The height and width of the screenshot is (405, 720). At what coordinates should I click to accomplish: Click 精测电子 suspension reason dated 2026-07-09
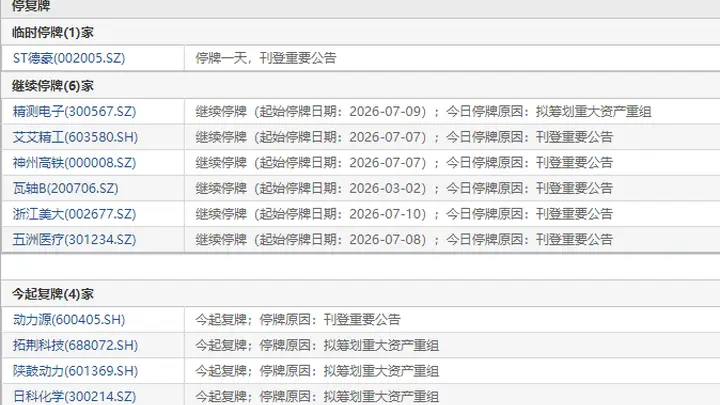point(423,112)
